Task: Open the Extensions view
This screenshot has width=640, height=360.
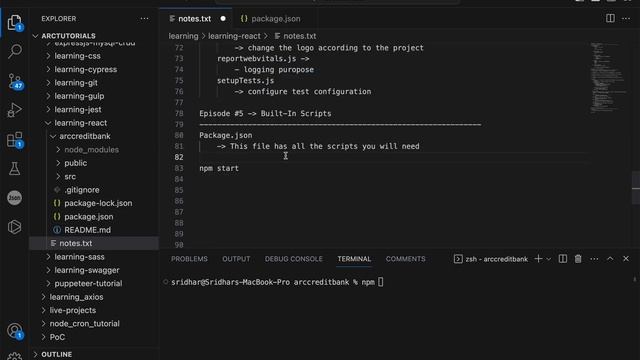Action: coord(15,140)
